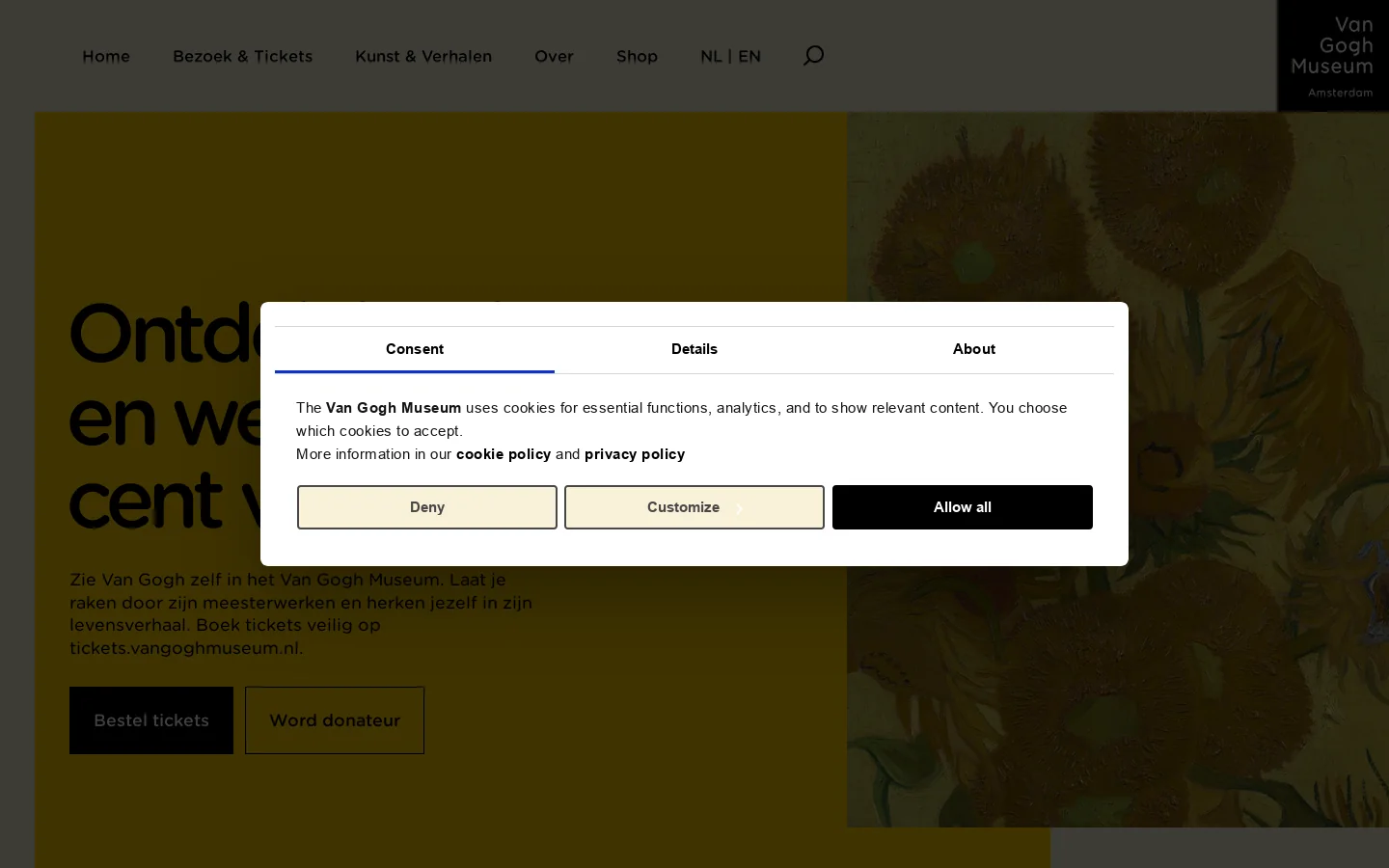Open the Details tab
The image size is (1389, 868).
coord(694,349)
